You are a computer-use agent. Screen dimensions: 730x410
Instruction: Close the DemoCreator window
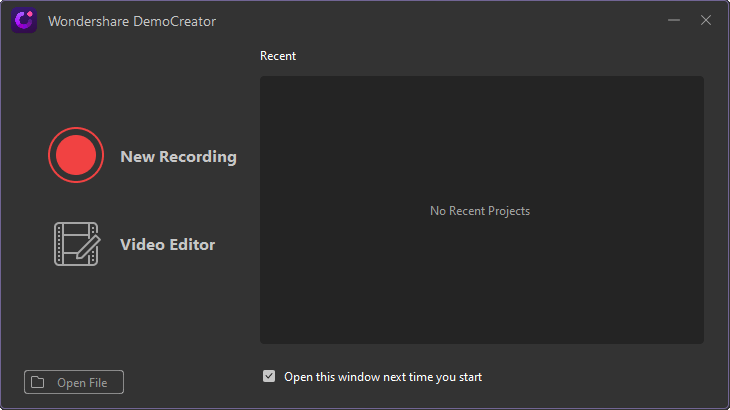click(x=706, y=20)
